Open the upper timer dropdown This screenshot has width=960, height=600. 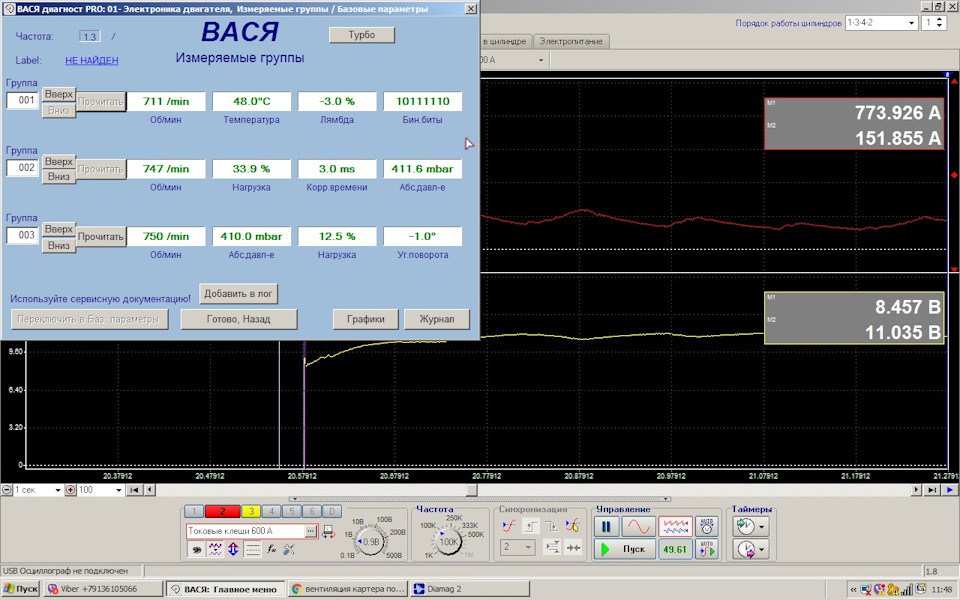tap(762, 526)
